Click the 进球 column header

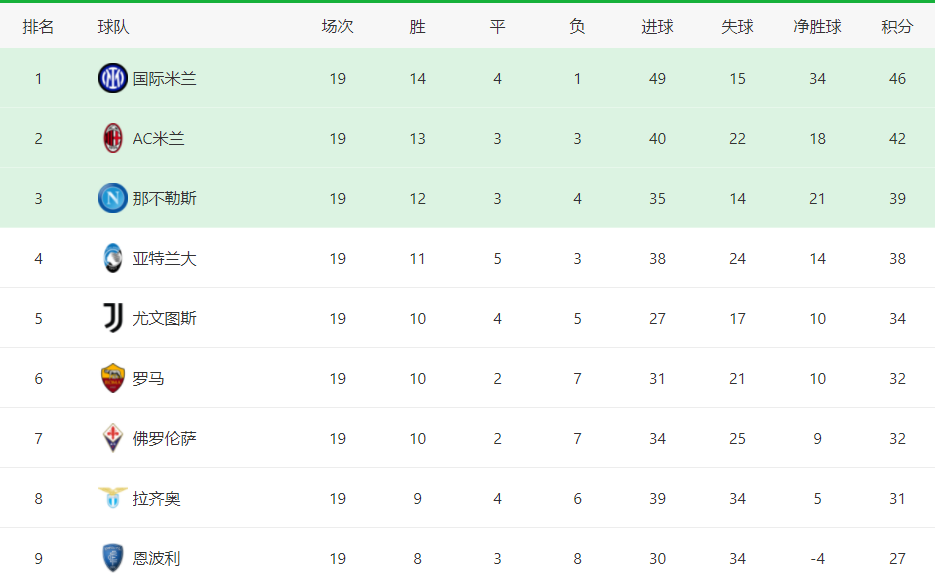coord(657,26)
